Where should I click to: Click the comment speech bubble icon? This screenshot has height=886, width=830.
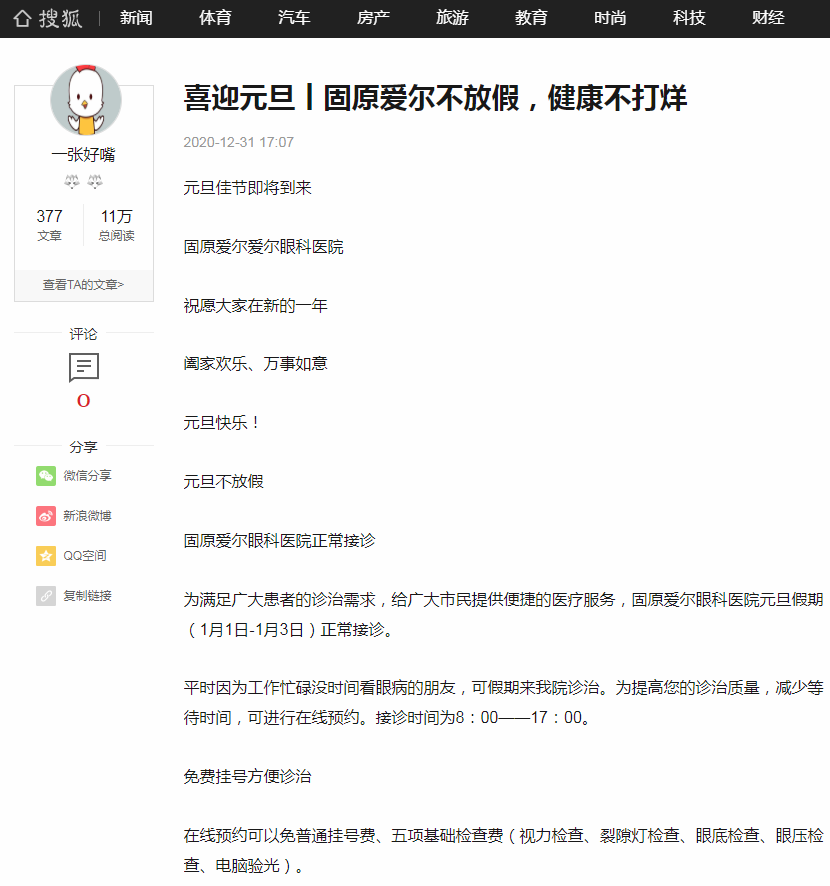pyautogui.click(x=84, y=367)
